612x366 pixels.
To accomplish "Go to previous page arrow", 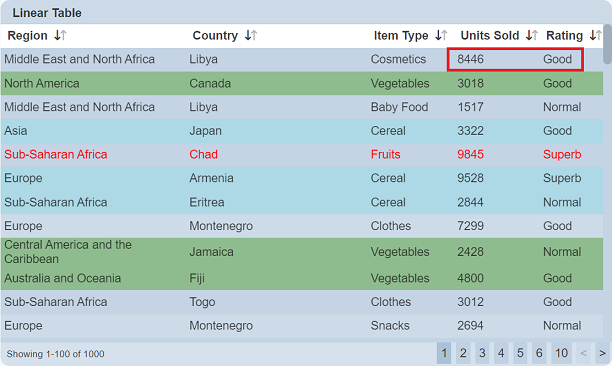I will (584, 353).
